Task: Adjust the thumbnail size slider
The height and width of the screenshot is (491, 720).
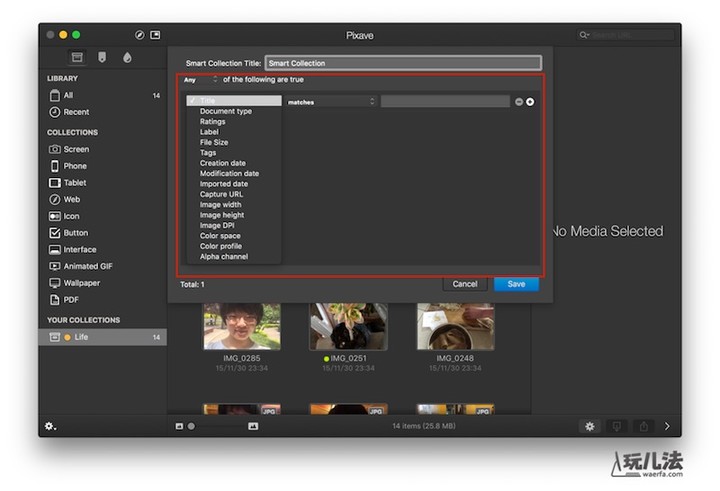Action: click(x=215, y=426)
